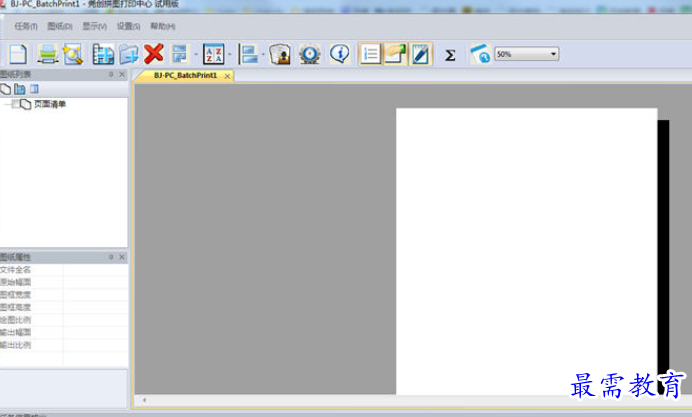Click the 文件全名 property row
The height and width of the screenshot is (417, 692).
coord(64,270)
